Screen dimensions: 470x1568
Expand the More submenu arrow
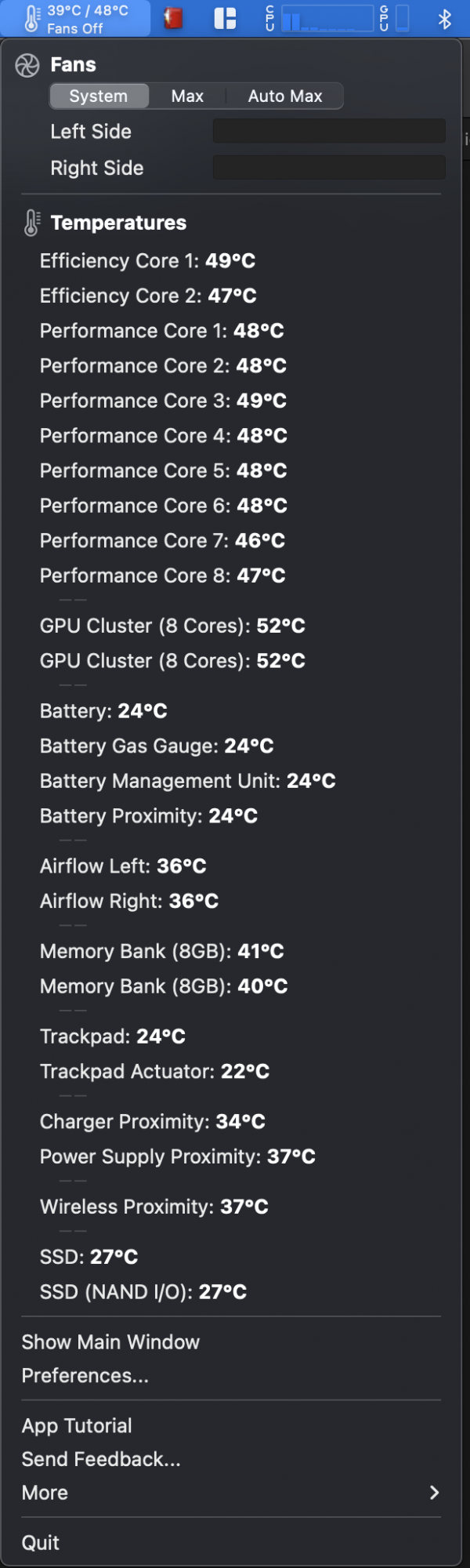point(435,1493)
